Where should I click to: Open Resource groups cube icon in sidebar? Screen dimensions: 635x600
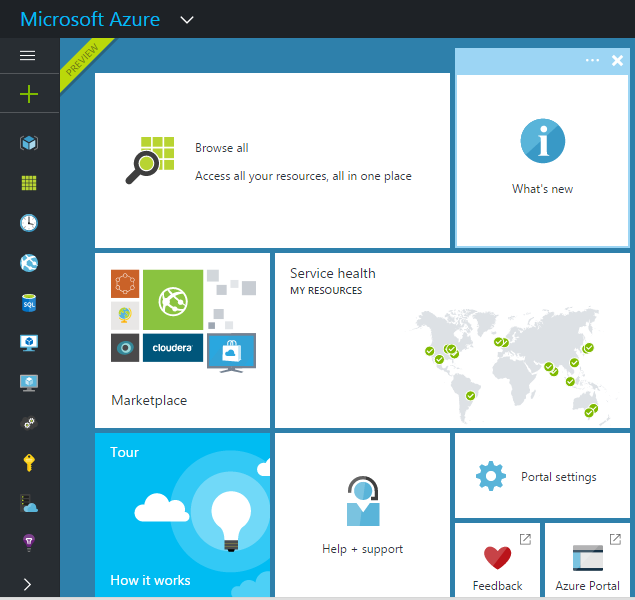[x=29, y=143]
